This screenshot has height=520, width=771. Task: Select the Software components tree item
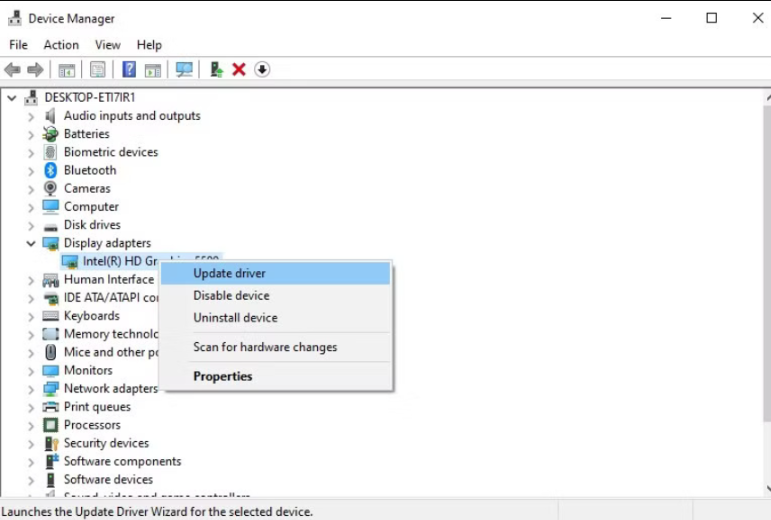click(x=122, y=461)
